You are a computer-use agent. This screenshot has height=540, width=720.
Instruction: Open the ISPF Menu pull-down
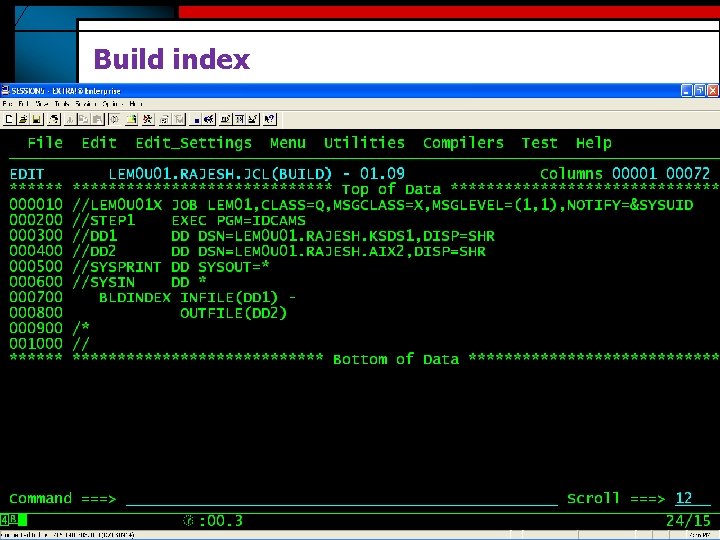pos(287,143)
